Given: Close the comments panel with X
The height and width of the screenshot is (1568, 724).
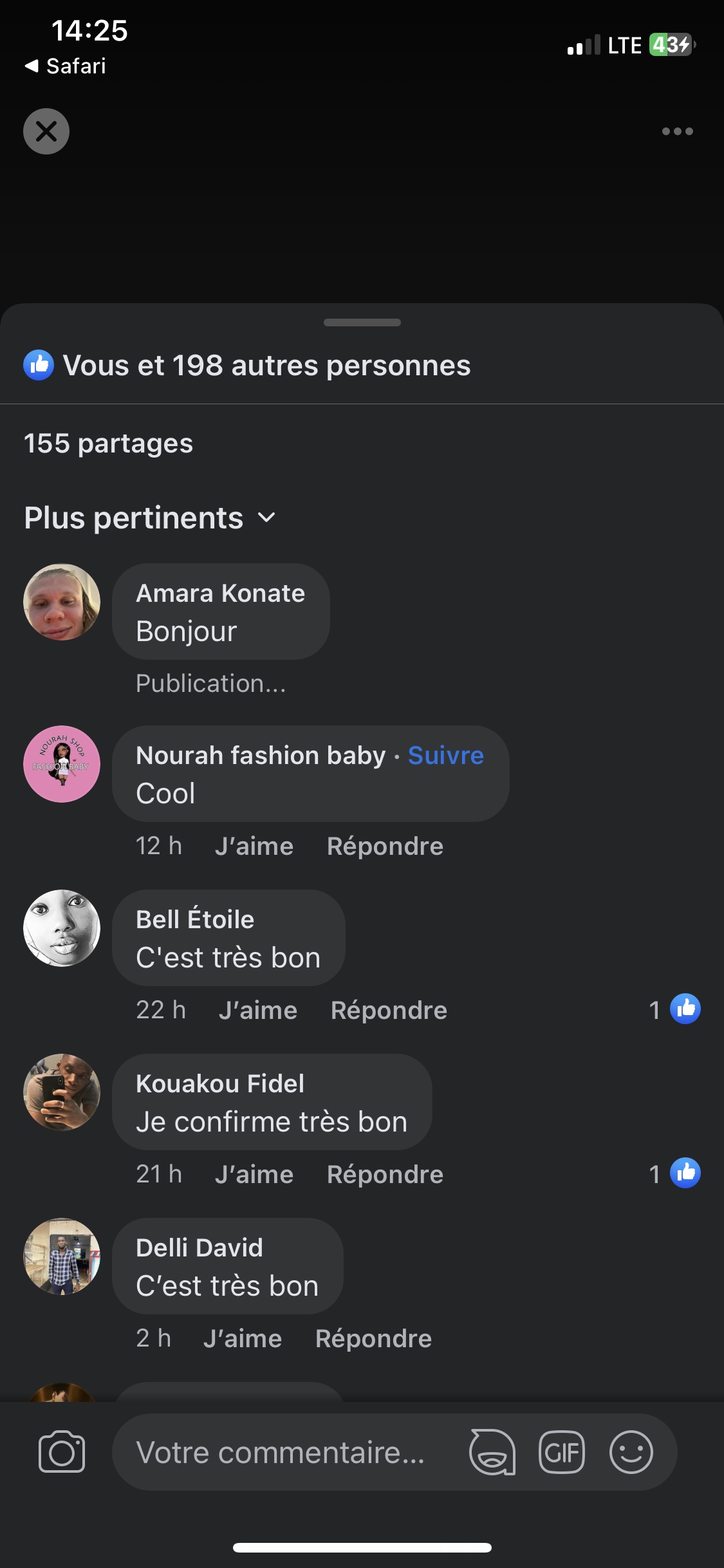Looking at the screenshot, I should (46, 131).
